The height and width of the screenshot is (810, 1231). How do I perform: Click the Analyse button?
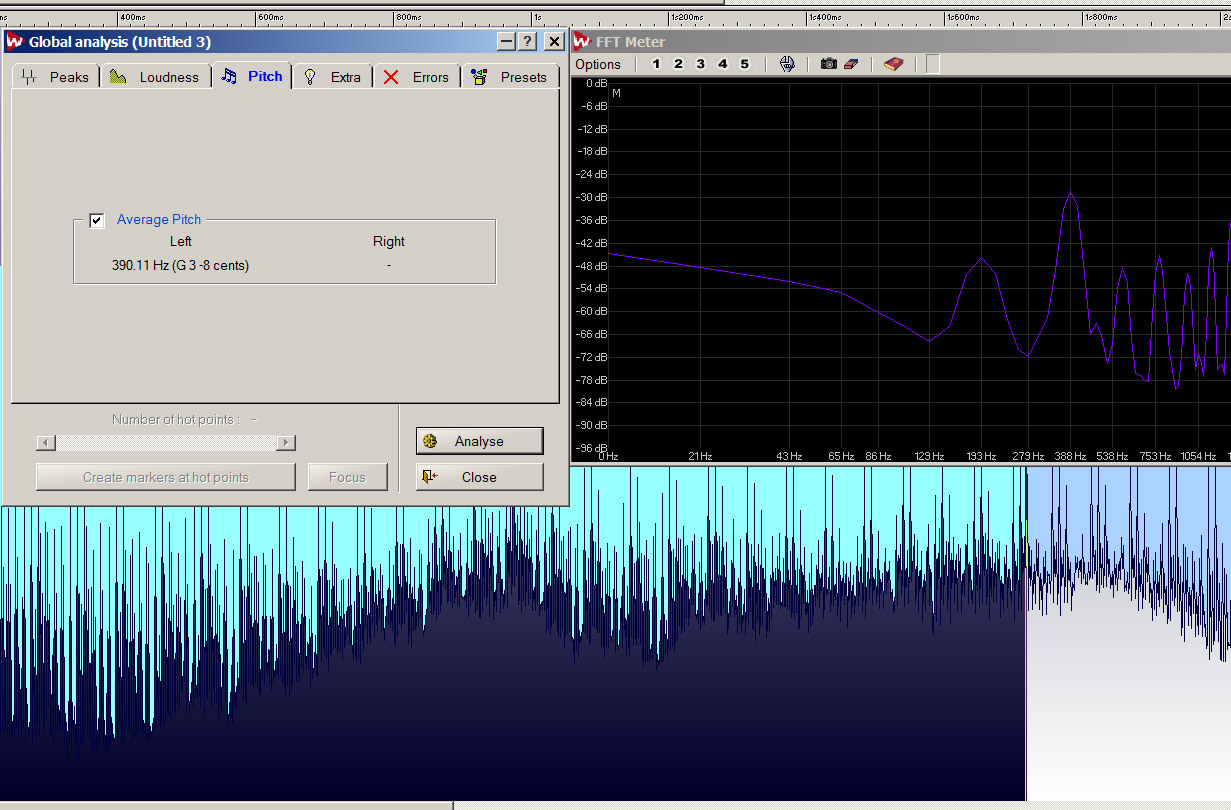tap(479, 441)
